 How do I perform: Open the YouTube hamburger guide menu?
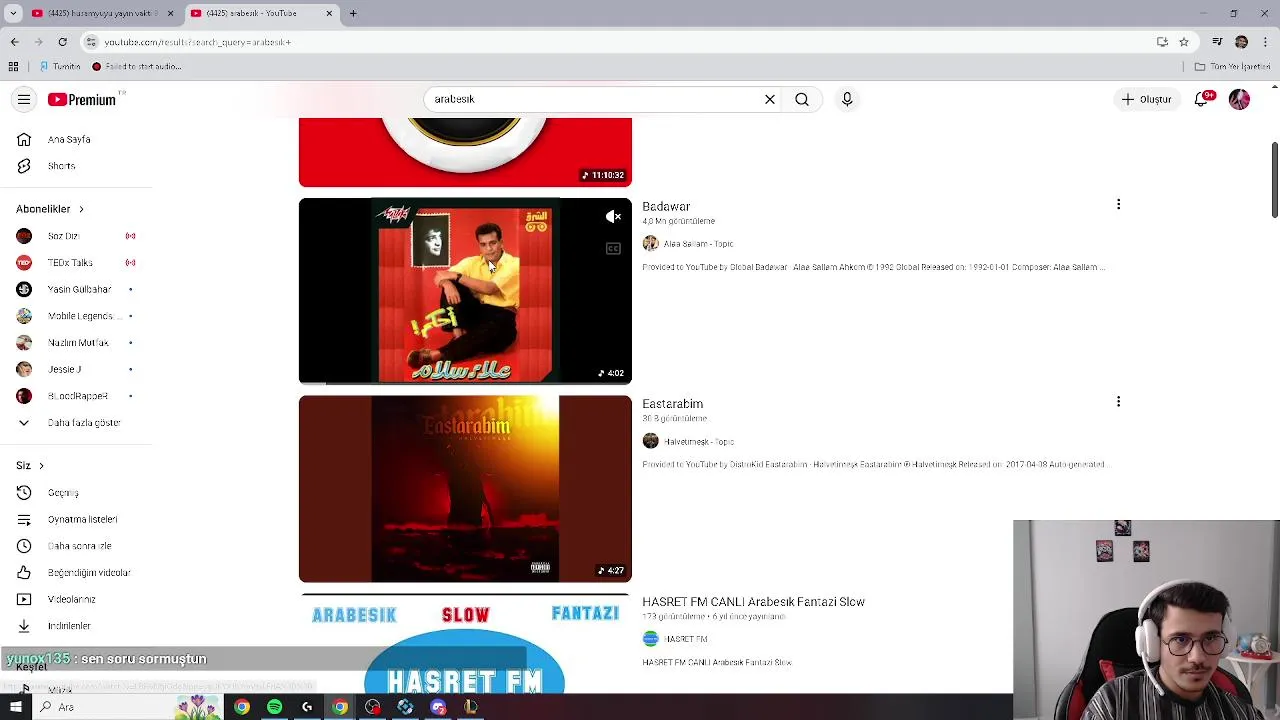[24, 99]
